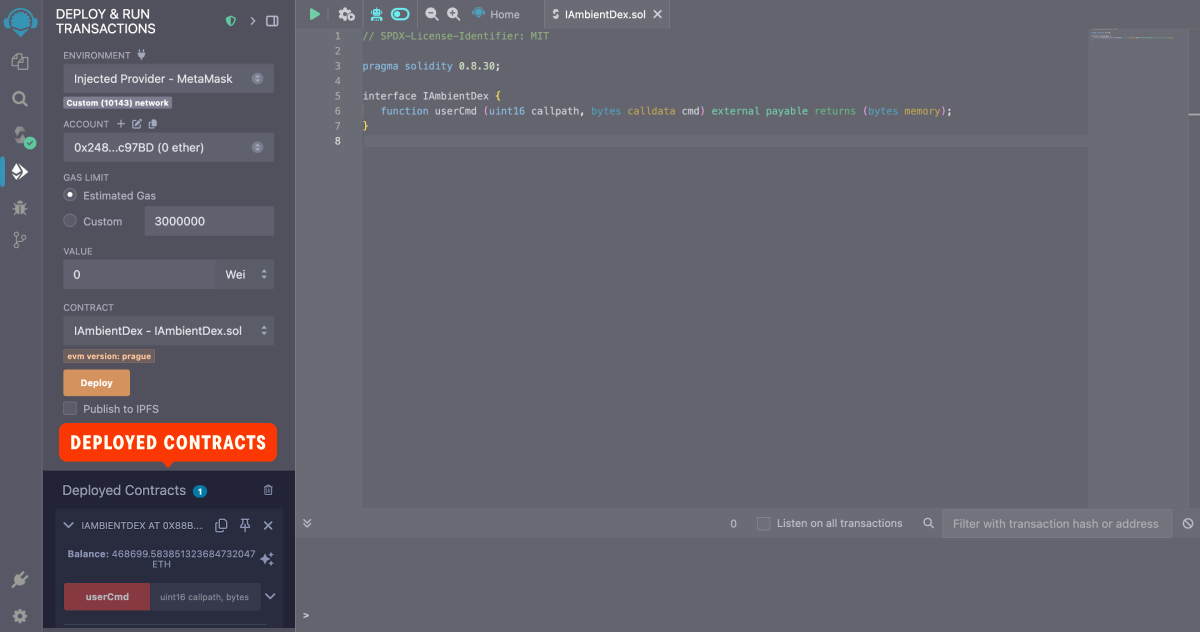Click the compile gears icon in editor toolbar
Viewport: 1200px width, 632px height.
(x=346, y=14)
